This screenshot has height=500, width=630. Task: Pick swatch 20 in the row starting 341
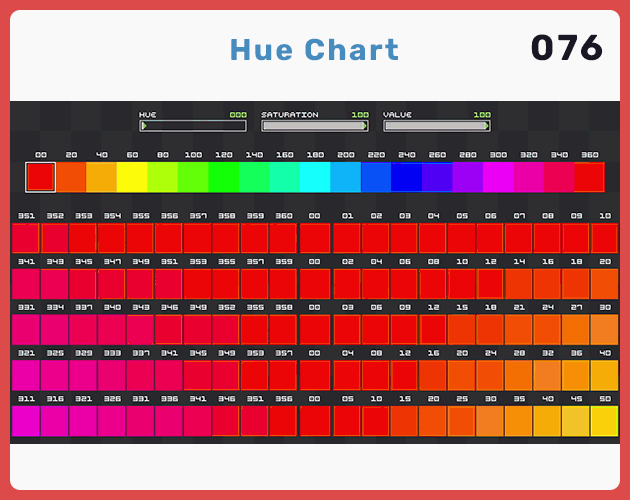click(604, 284)
